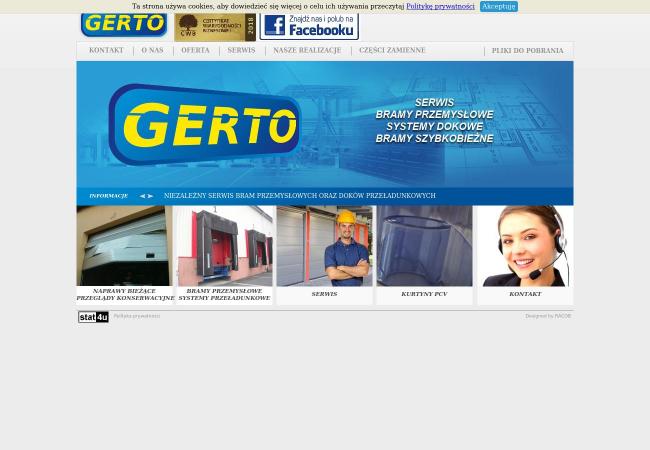Open the NASZE REALIZACJE menu item
The width and height of the screenshot is (650, 450).
307,50
